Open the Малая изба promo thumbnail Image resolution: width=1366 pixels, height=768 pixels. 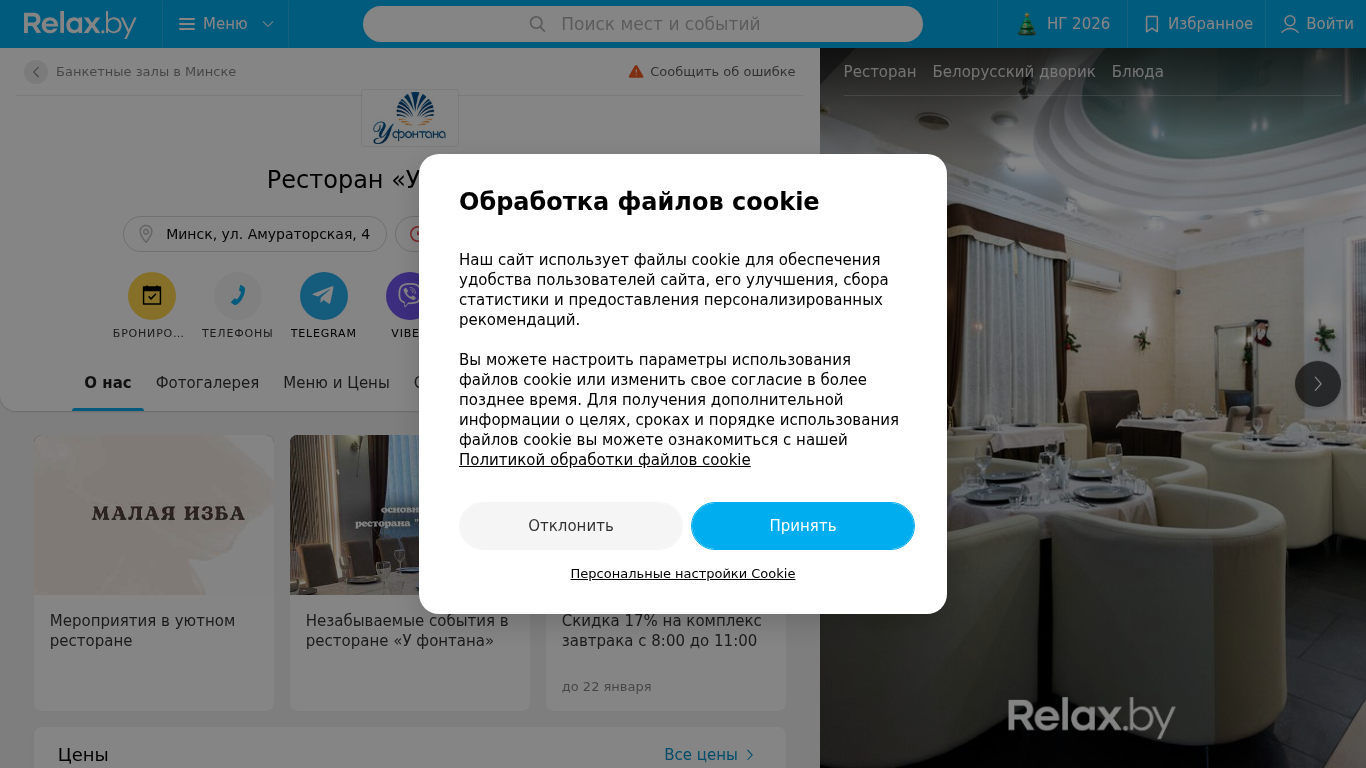(154, 515)
